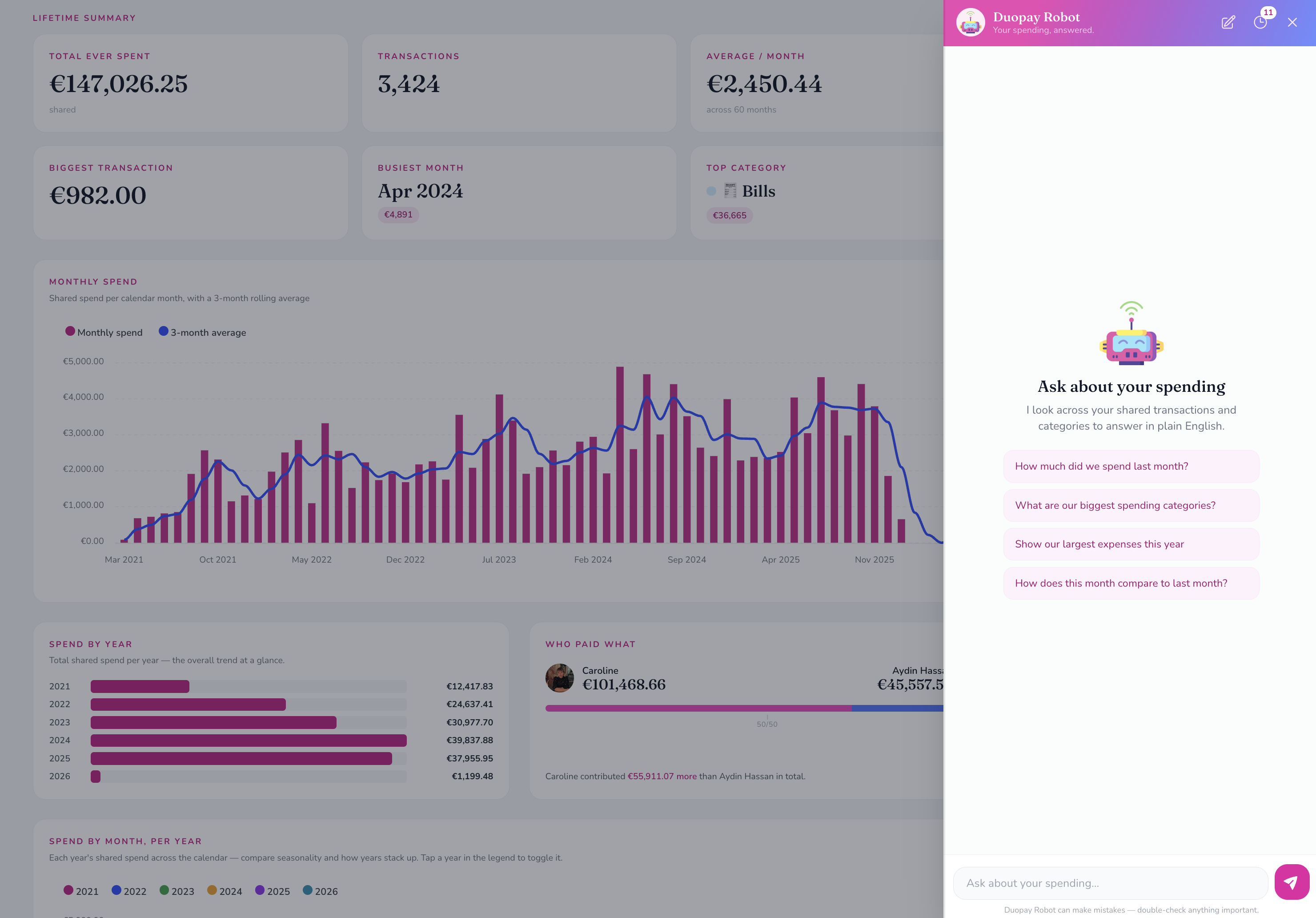Click the €30,977.70 value for 2023
Viewport: 1316px width, 918px height.
pyautogui.click(x=469, y=722)
